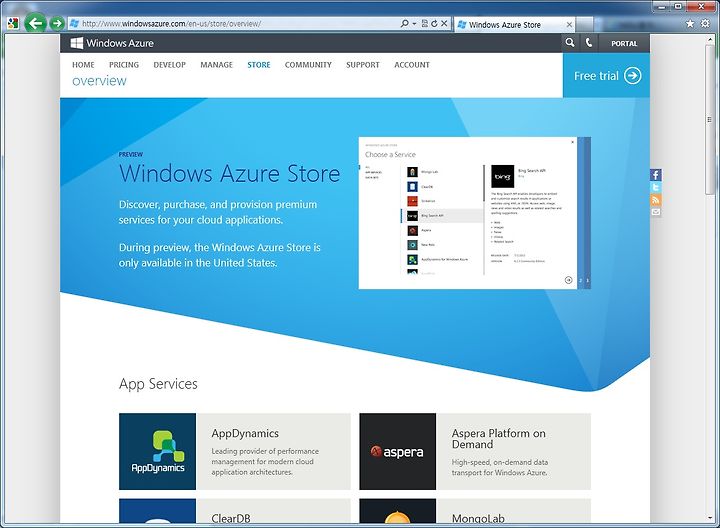Open Aspera Platform on Demand title
720x528 pixels.
(x=499, y=438)
